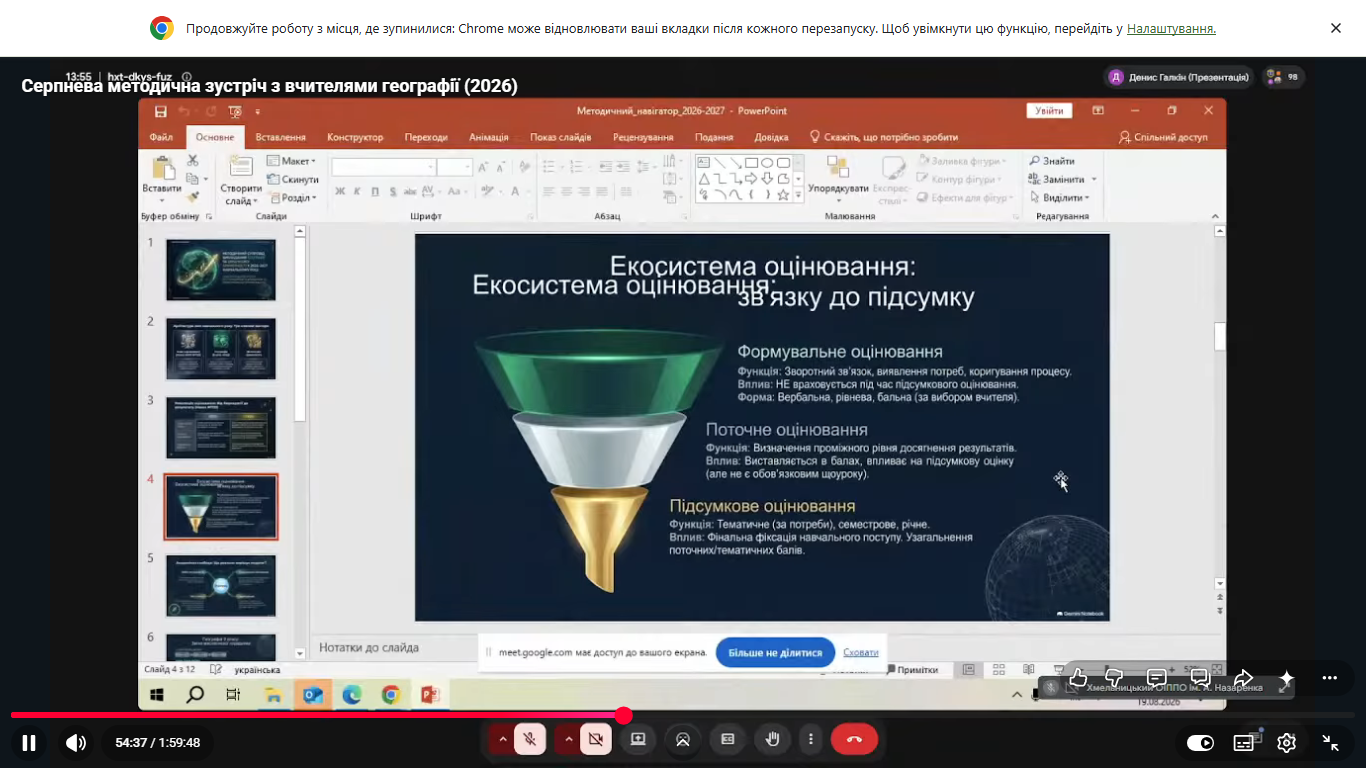The image size is (1366, 768).
Task: Dislike the video with the thumbs-down icon
Action: (x=1114, y=678)
